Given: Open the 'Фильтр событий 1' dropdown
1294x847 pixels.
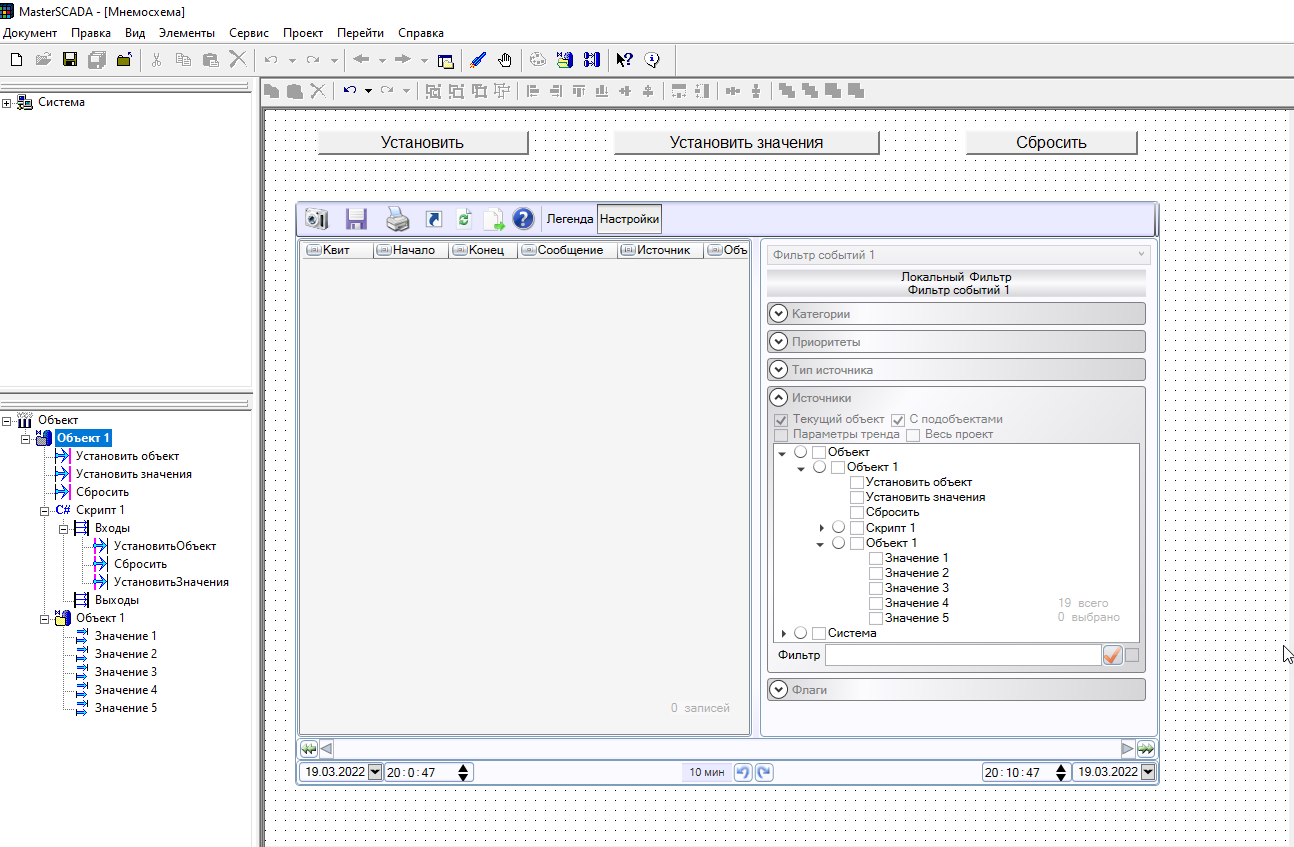Looking at the screenshot, I should click(958, 255).
